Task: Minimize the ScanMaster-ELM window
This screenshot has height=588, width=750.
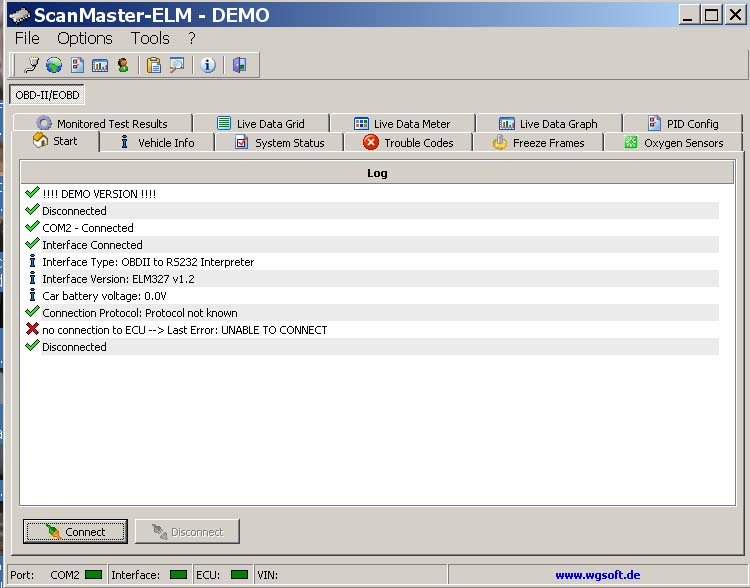Action: coord(688,15)
